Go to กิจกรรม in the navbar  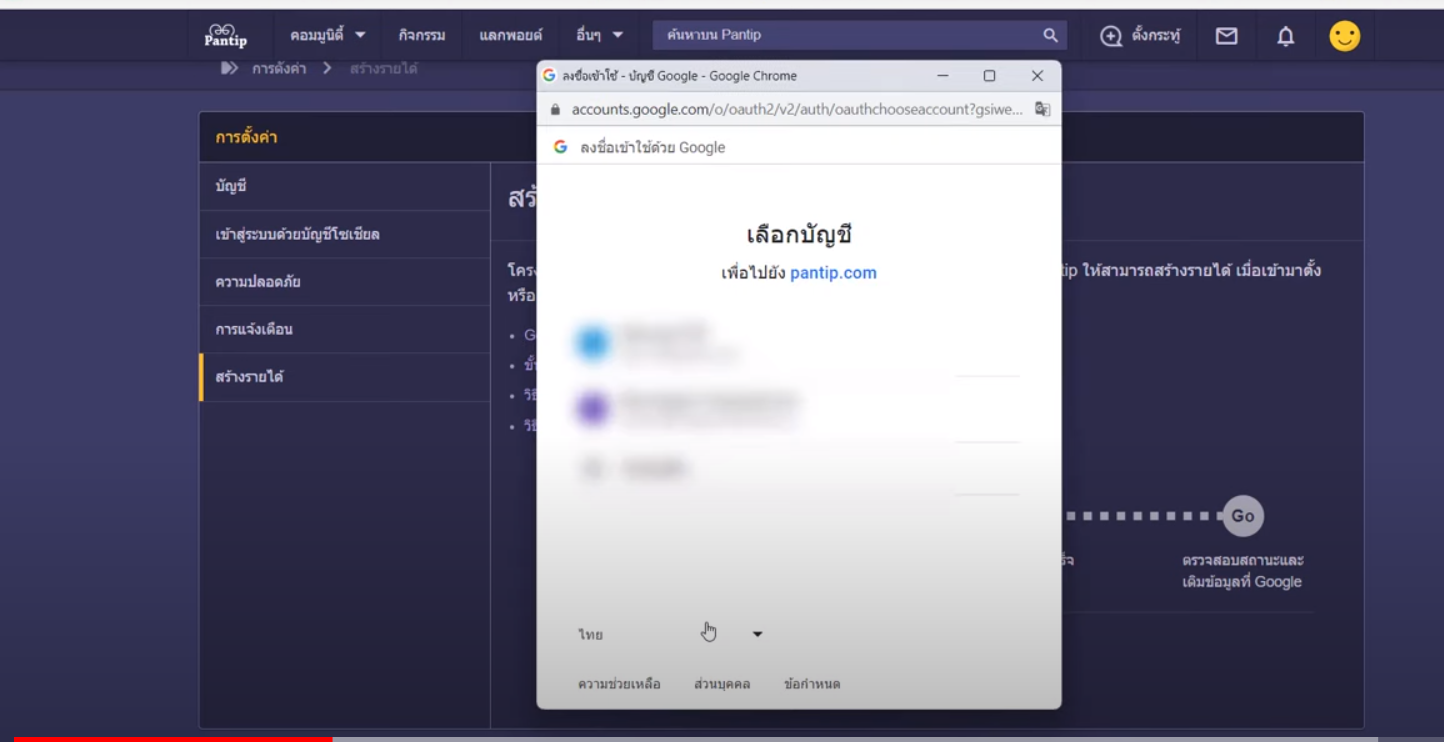pyautogui.click(x=422, y=35)
